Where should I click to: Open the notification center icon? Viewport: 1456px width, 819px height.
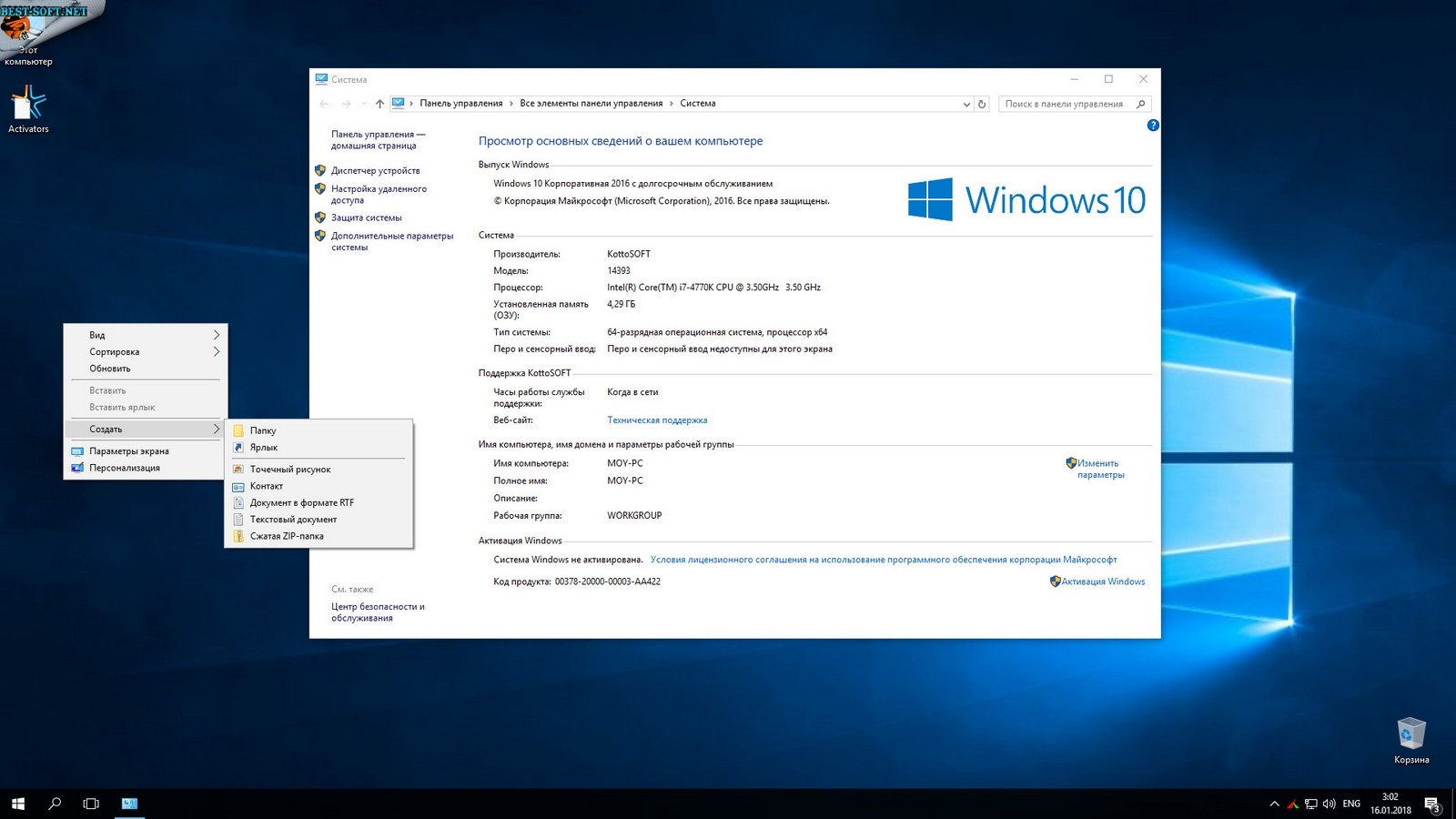coord(1432,804)
